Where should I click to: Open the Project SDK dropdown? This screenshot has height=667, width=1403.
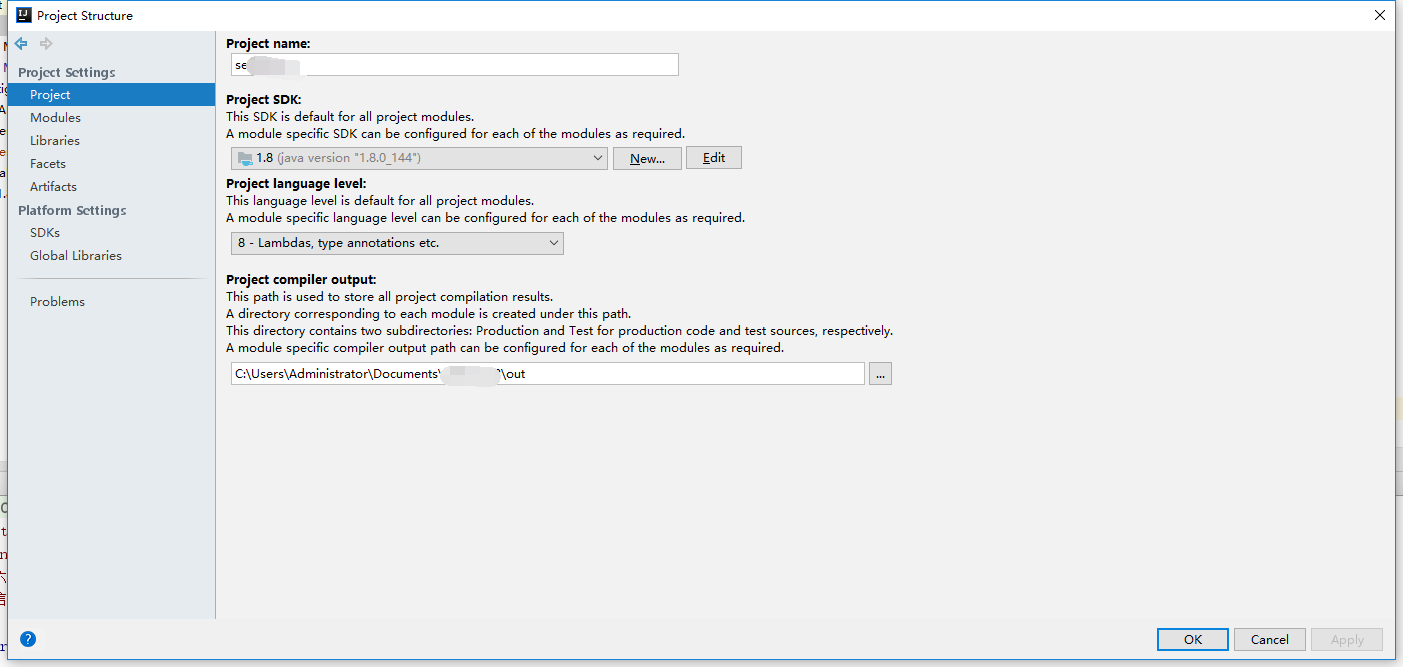(x=419, y=158)
